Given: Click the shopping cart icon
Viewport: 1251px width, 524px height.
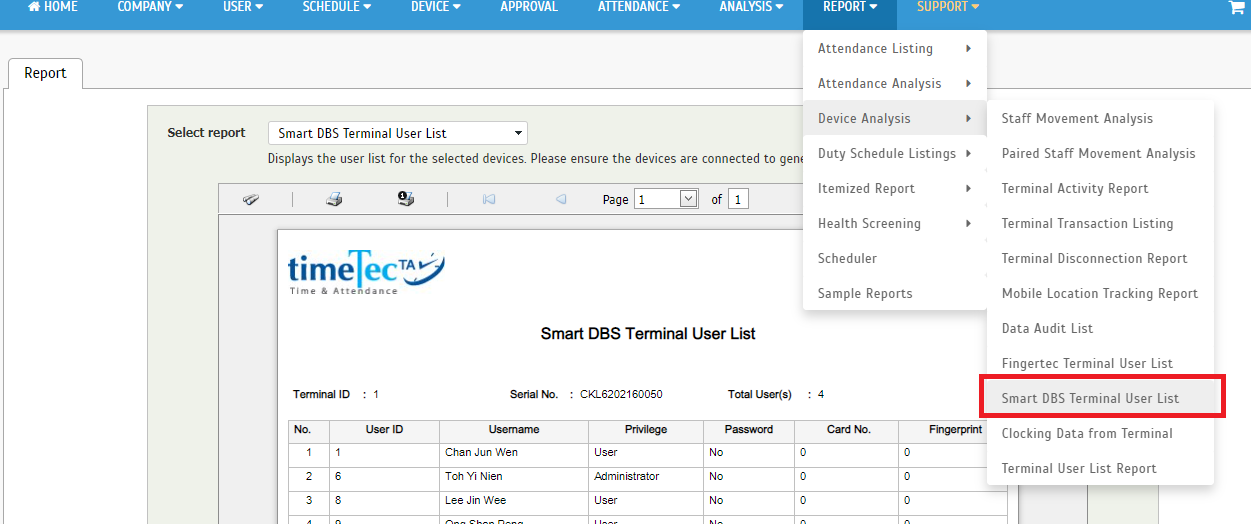Looking at the screenshot, I should coord(1236,7).
